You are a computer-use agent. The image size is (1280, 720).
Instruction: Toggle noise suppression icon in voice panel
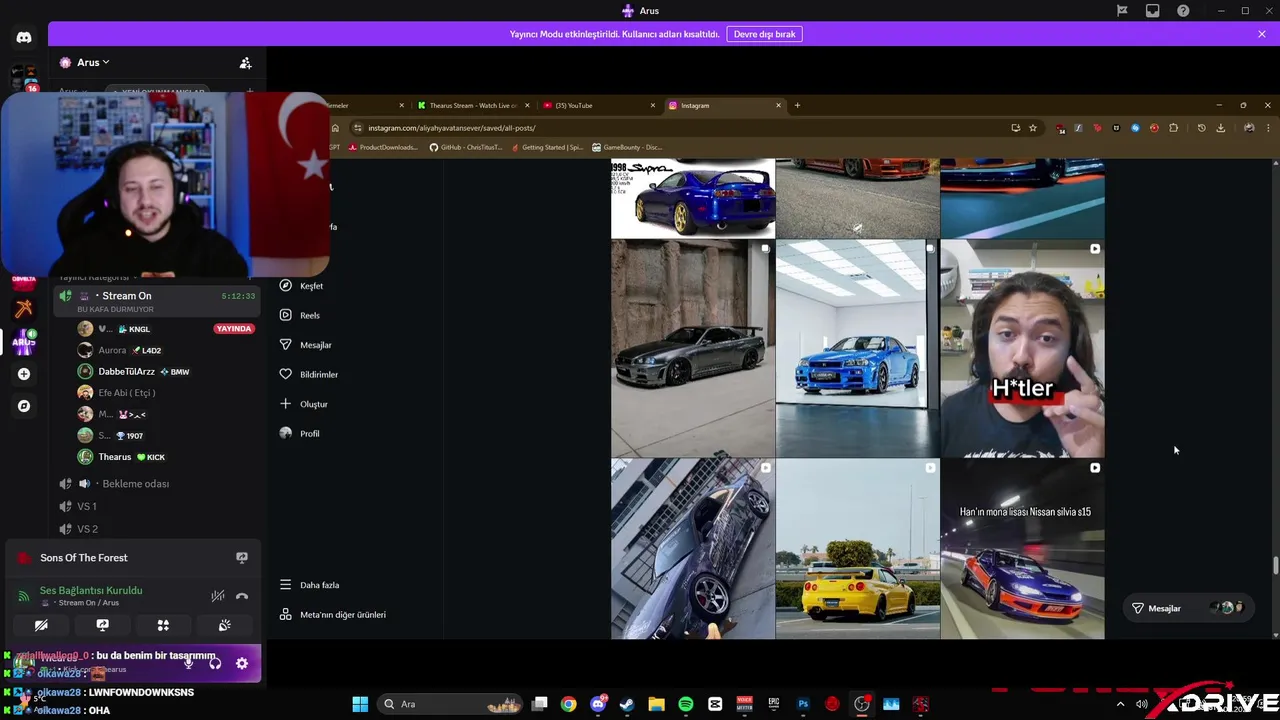click(x=217, y=596)
